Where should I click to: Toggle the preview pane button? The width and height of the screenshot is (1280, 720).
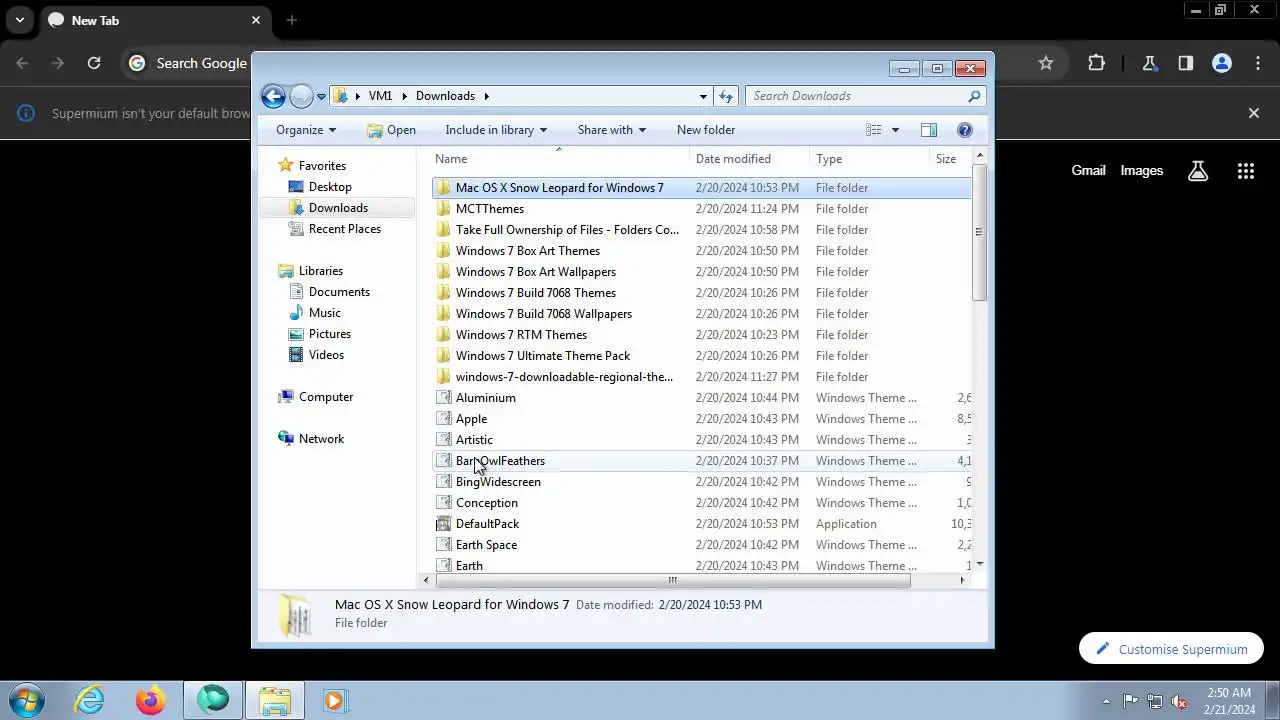tap(929, 130)
